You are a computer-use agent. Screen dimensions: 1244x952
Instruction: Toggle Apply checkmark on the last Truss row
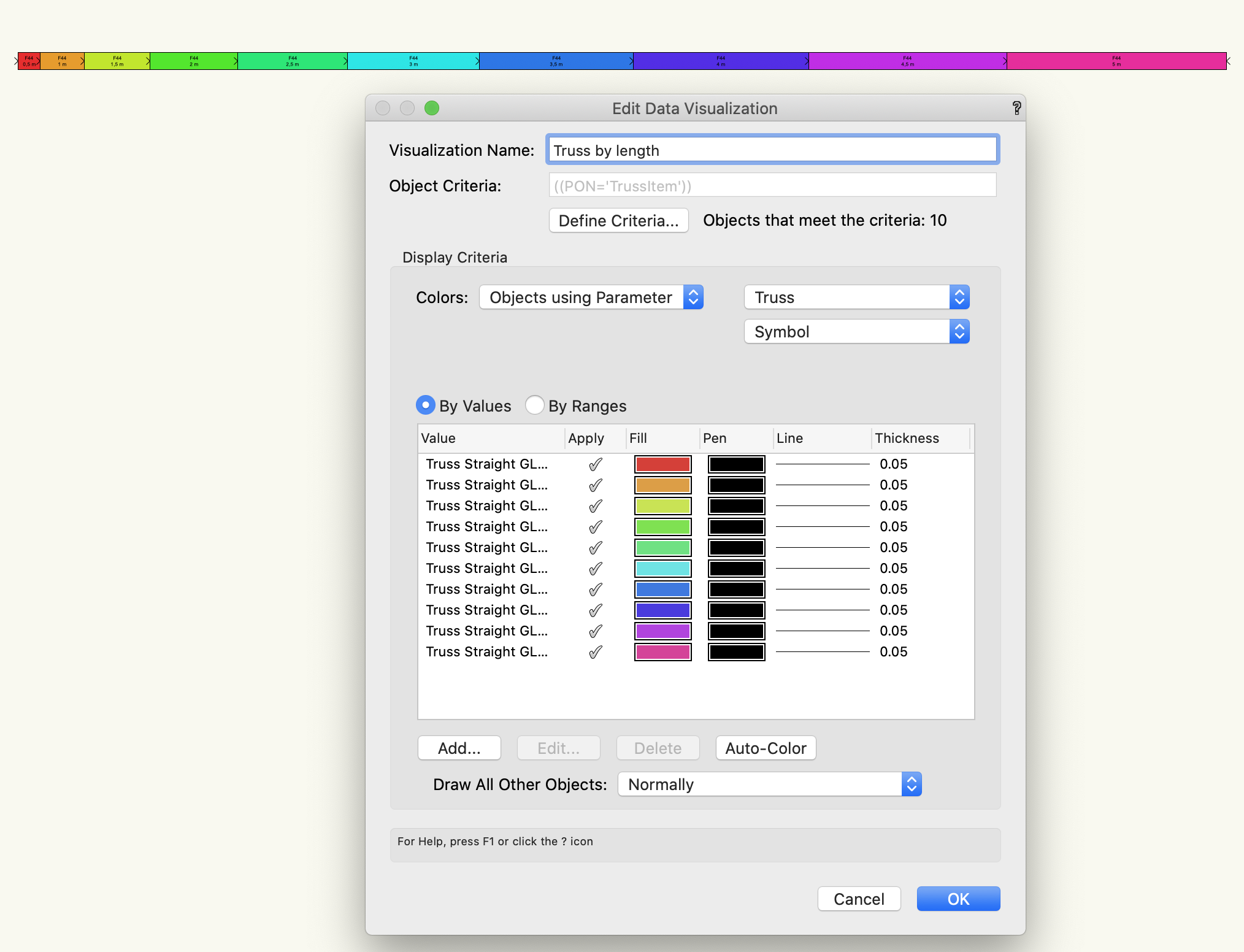click(x=594, y=652)
